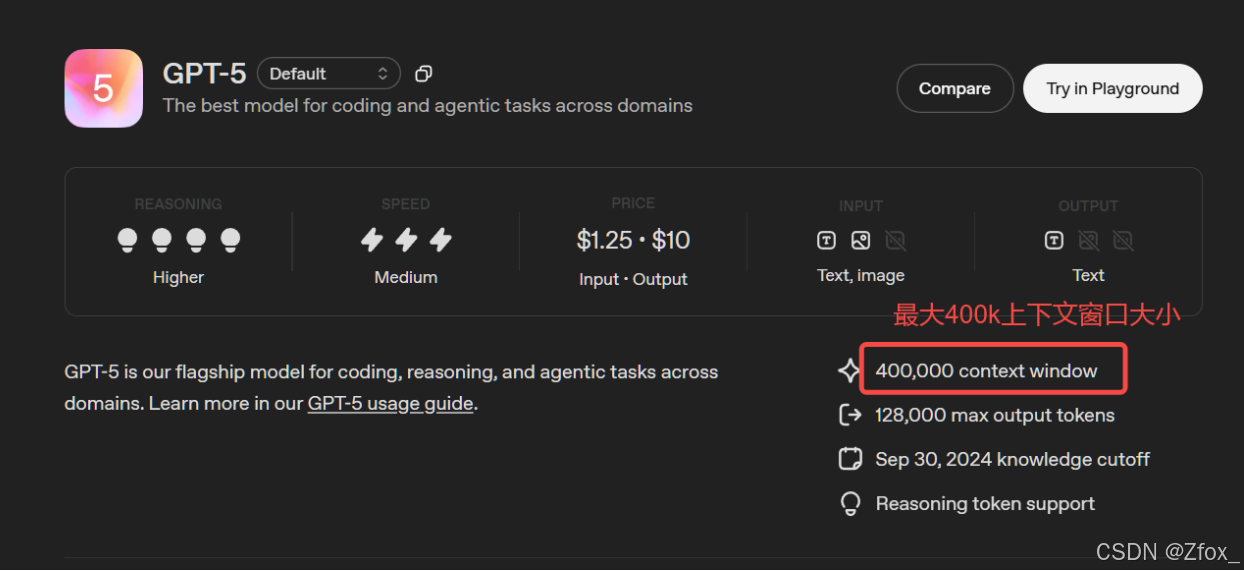Viewport: 1244px width, 572px height.
Task: Click the calendar icon beside knowledge cutoff
Action: point(850,459)
